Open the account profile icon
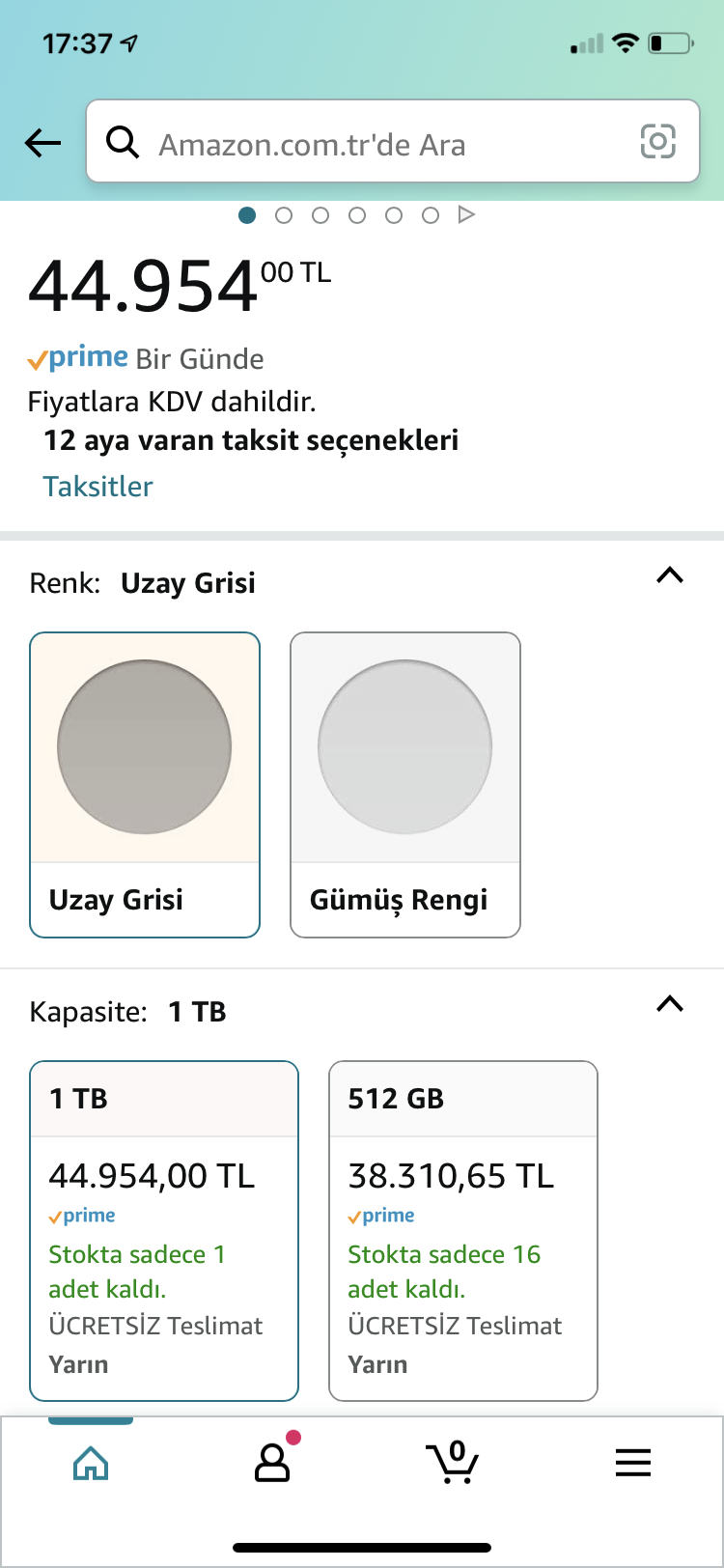 272,1464
